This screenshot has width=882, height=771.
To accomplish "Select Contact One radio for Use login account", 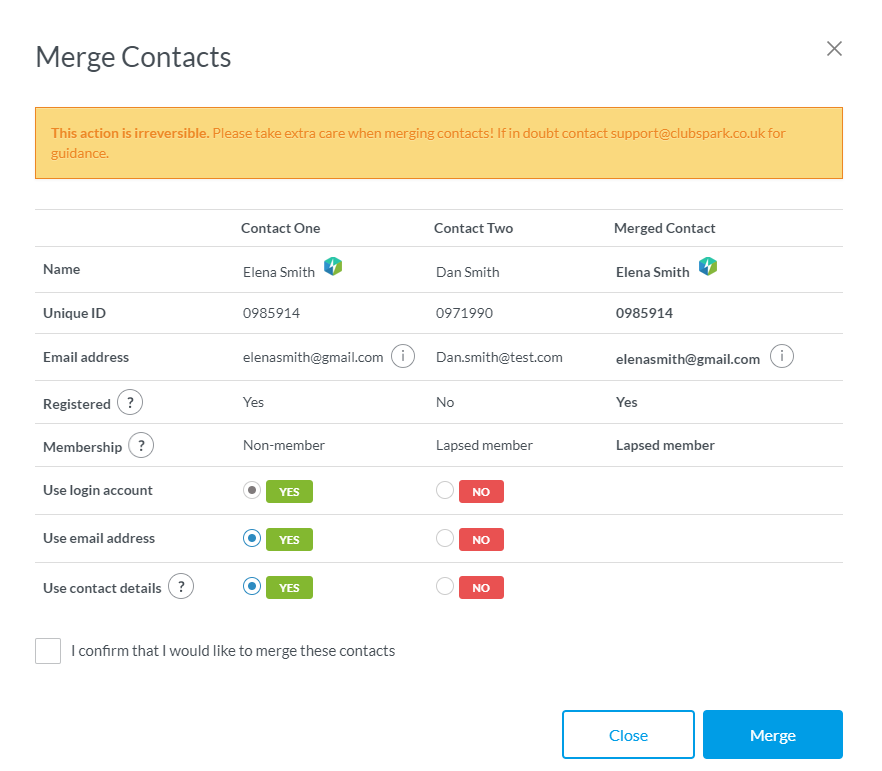I will pos(252,491).
